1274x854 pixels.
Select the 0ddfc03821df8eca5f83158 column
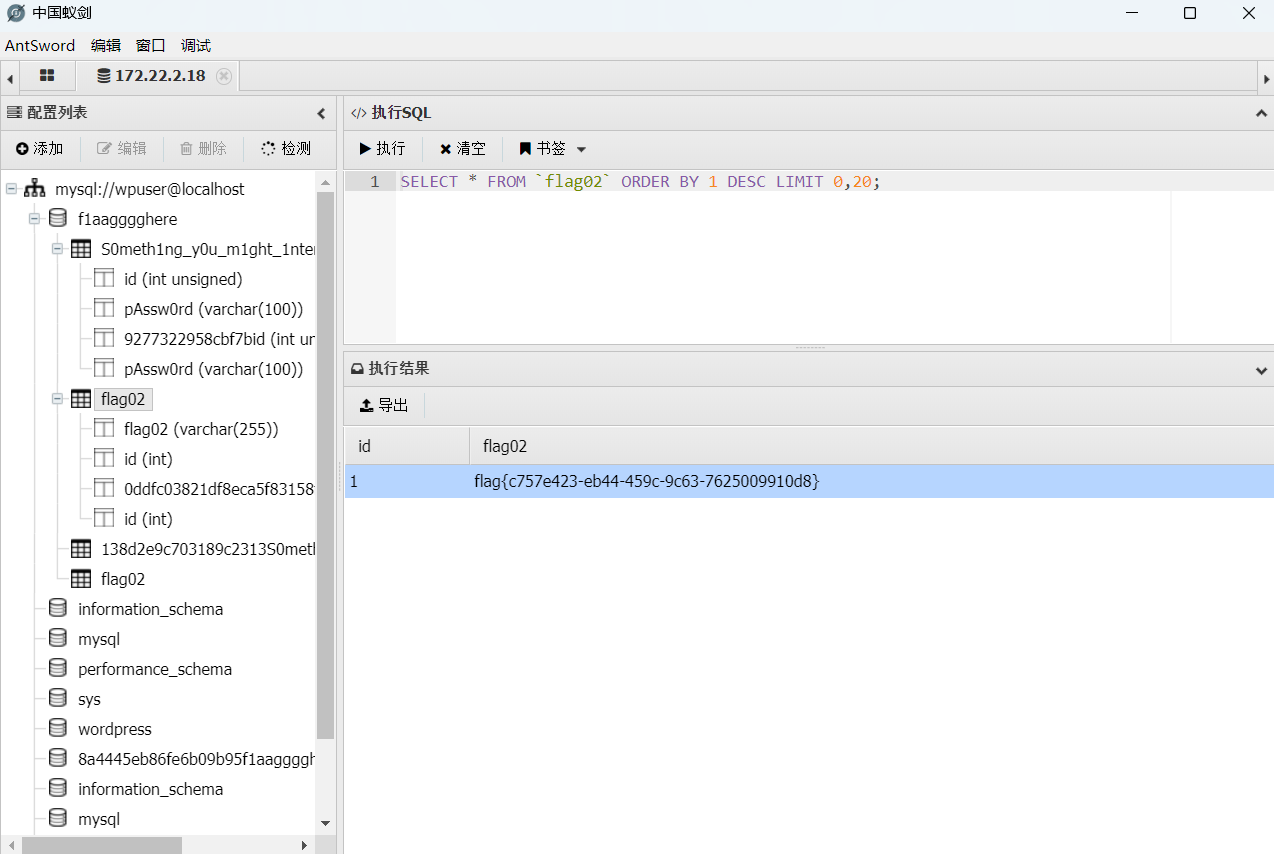[x=219, y=489]
